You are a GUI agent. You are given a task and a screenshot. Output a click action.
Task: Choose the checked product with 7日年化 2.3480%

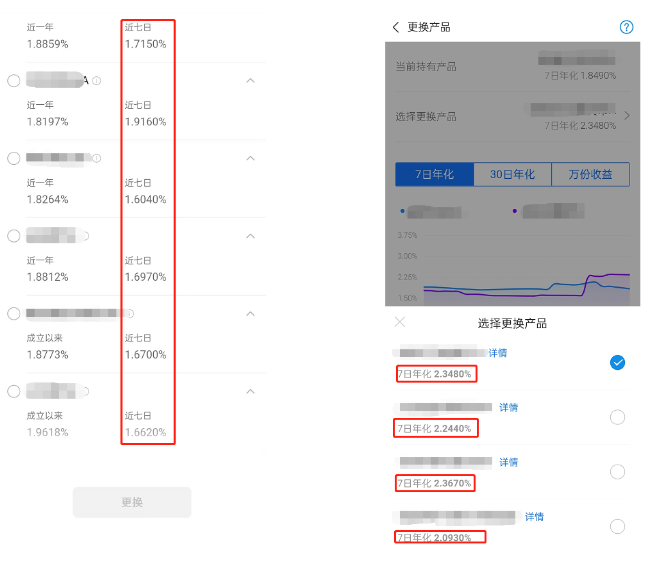coord(617,362)
